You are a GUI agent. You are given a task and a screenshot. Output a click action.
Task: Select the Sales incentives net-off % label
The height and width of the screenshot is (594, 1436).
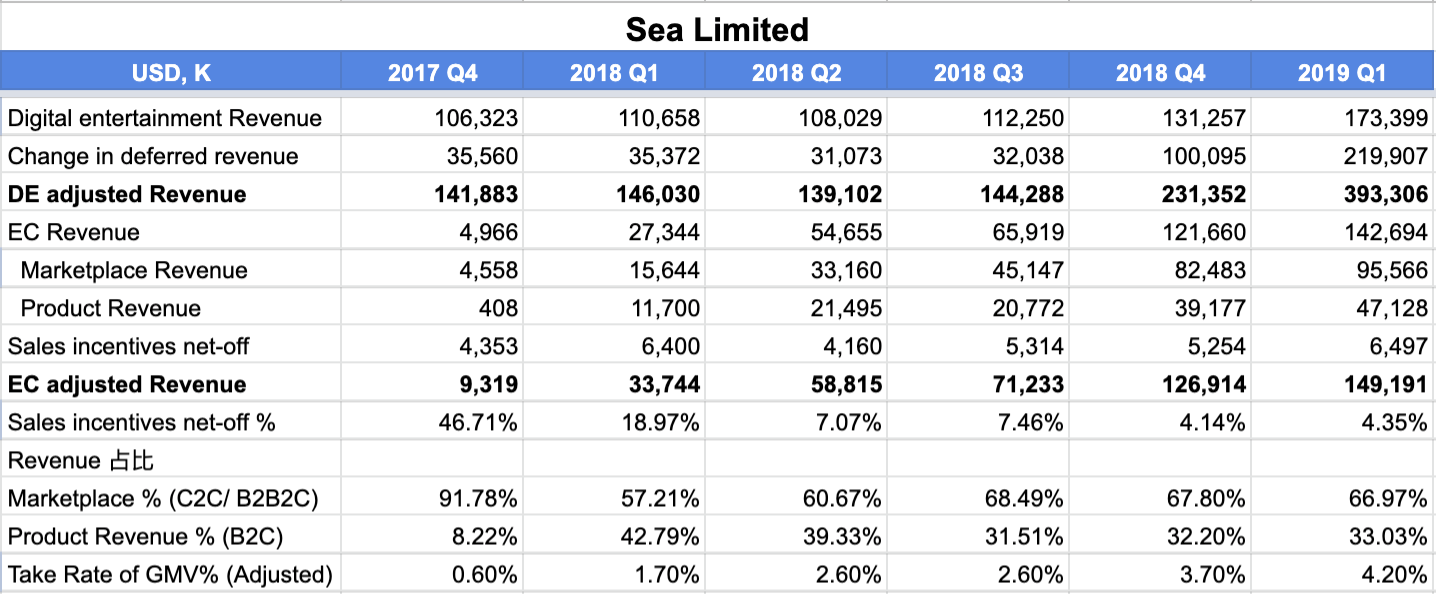point(171,422)
